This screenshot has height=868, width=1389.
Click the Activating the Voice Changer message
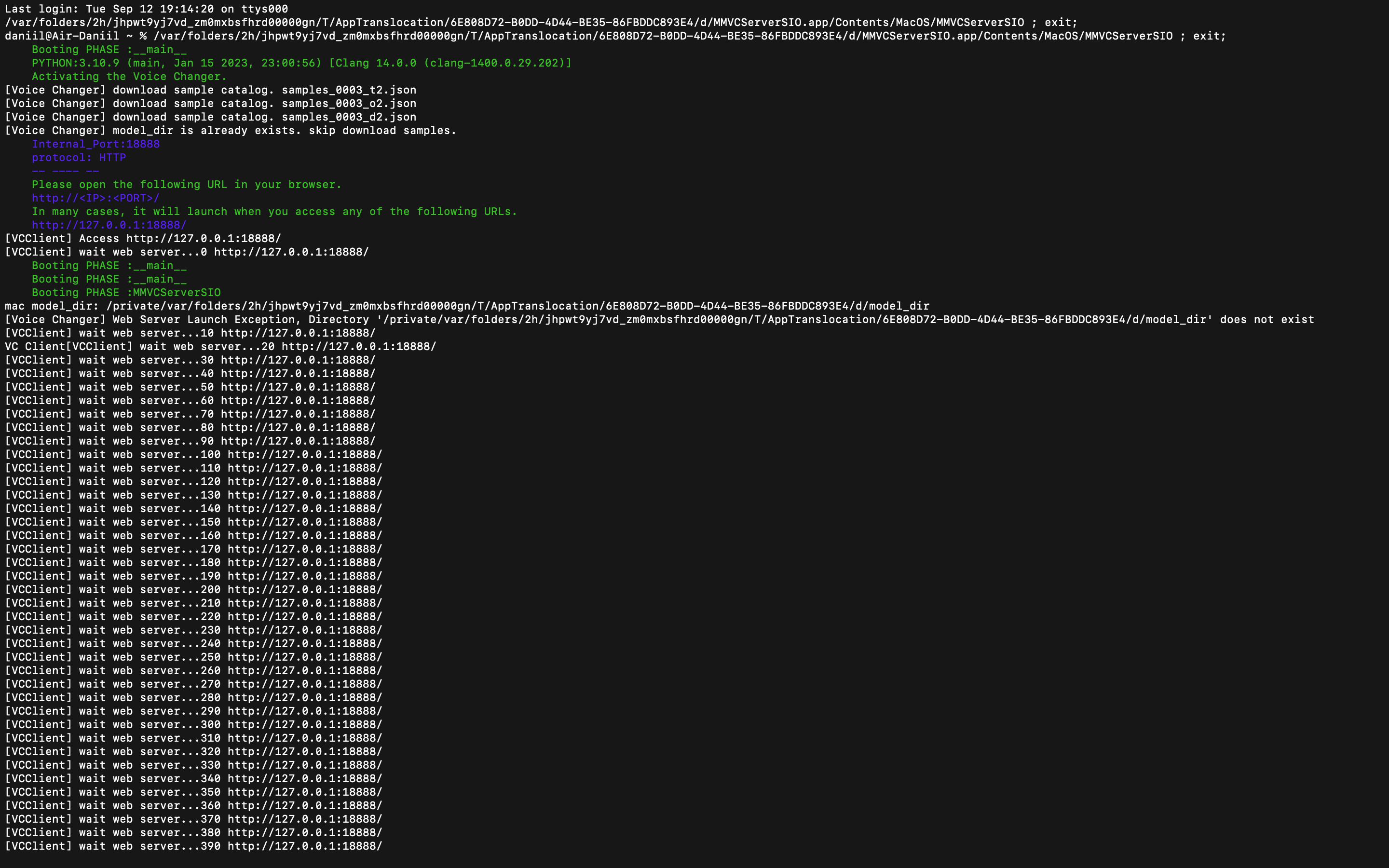click(x=129, y=76)
